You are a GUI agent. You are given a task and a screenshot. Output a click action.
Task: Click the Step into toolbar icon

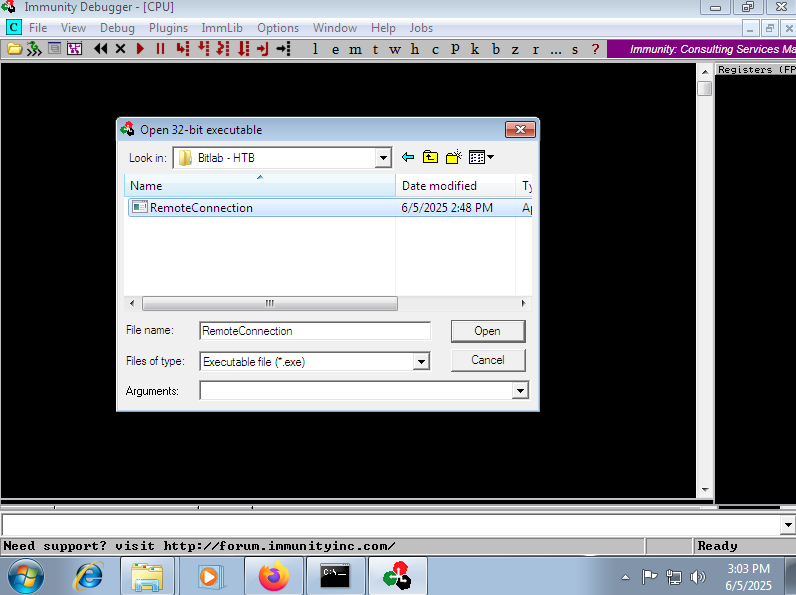point(183,49)
